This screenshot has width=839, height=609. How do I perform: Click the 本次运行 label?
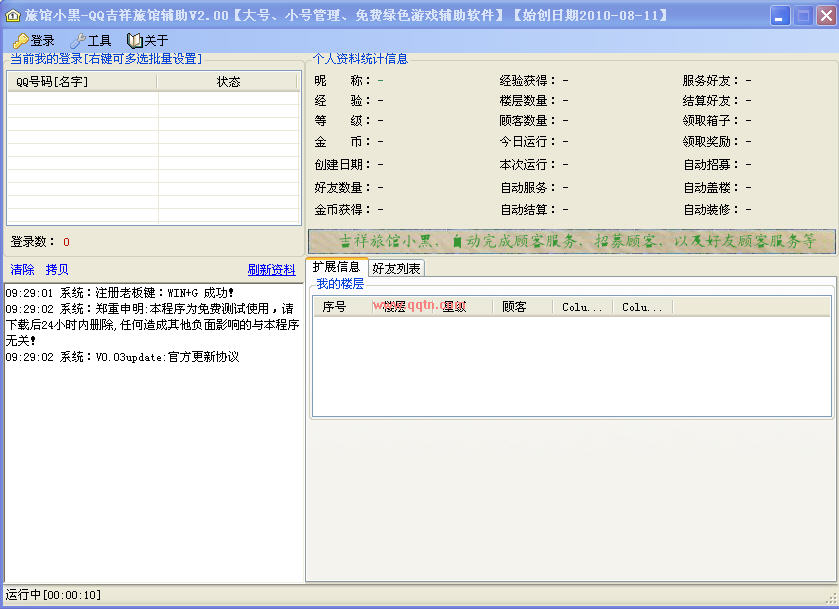tap(527, 164)
